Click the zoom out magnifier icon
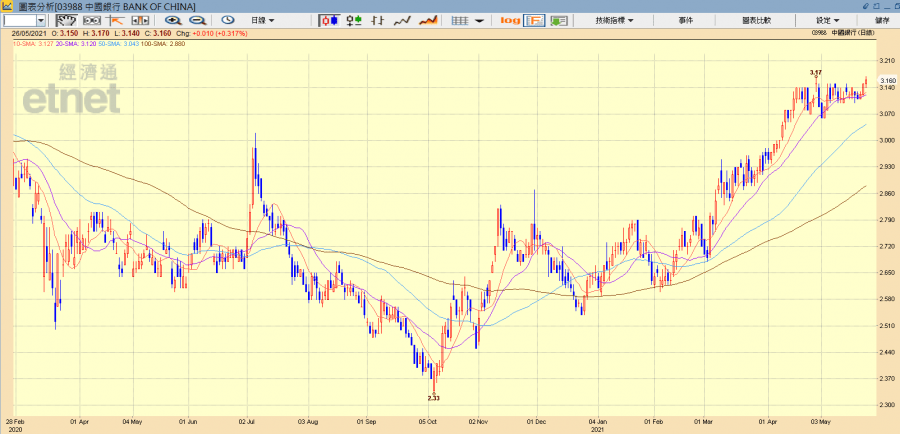 [197, 20]
